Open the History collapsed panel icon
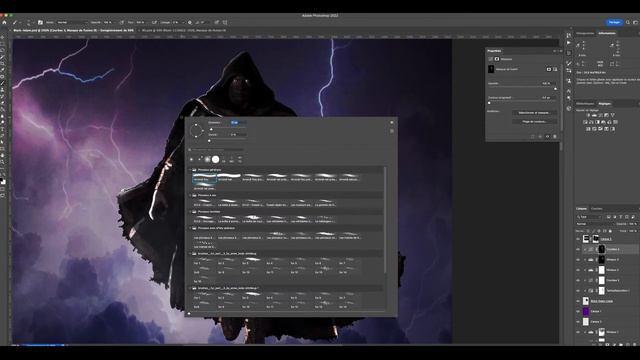 pyautogui.click(x=569, y=36)
